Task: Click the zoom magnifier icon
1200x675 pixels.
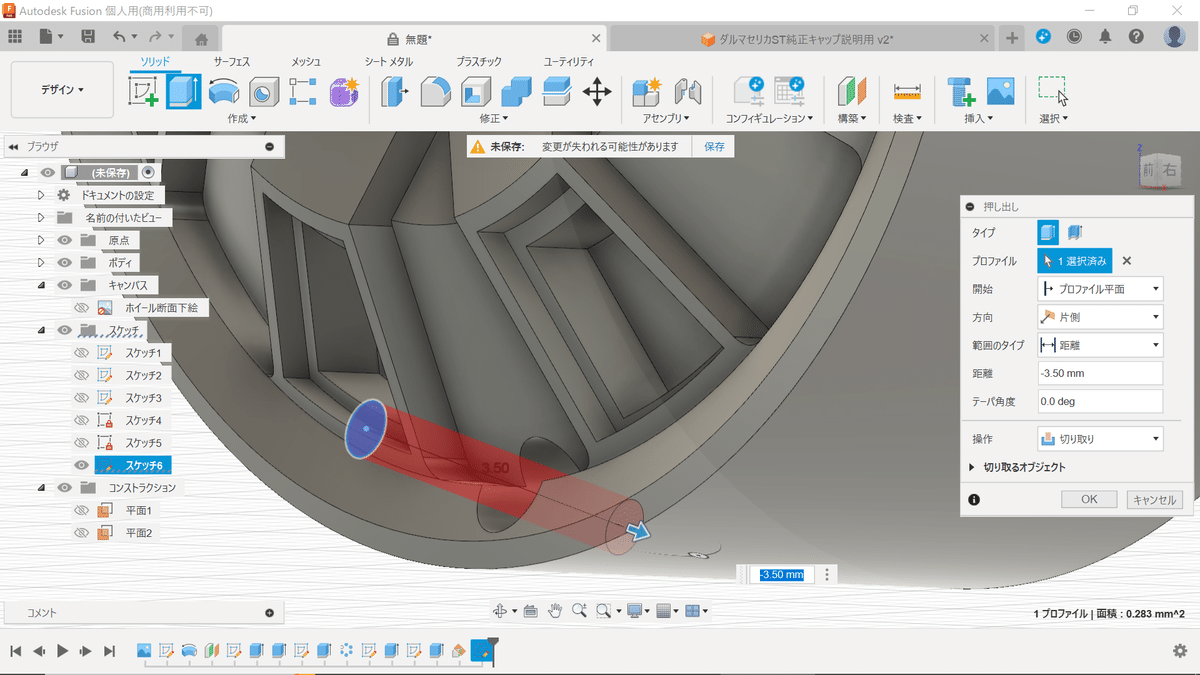Action: [x=579, y=611]
